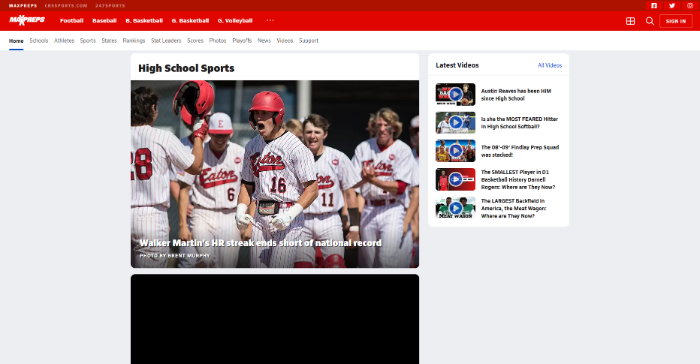
Task: Open the Instagram icon in top bar
Action: click(690, 5)
